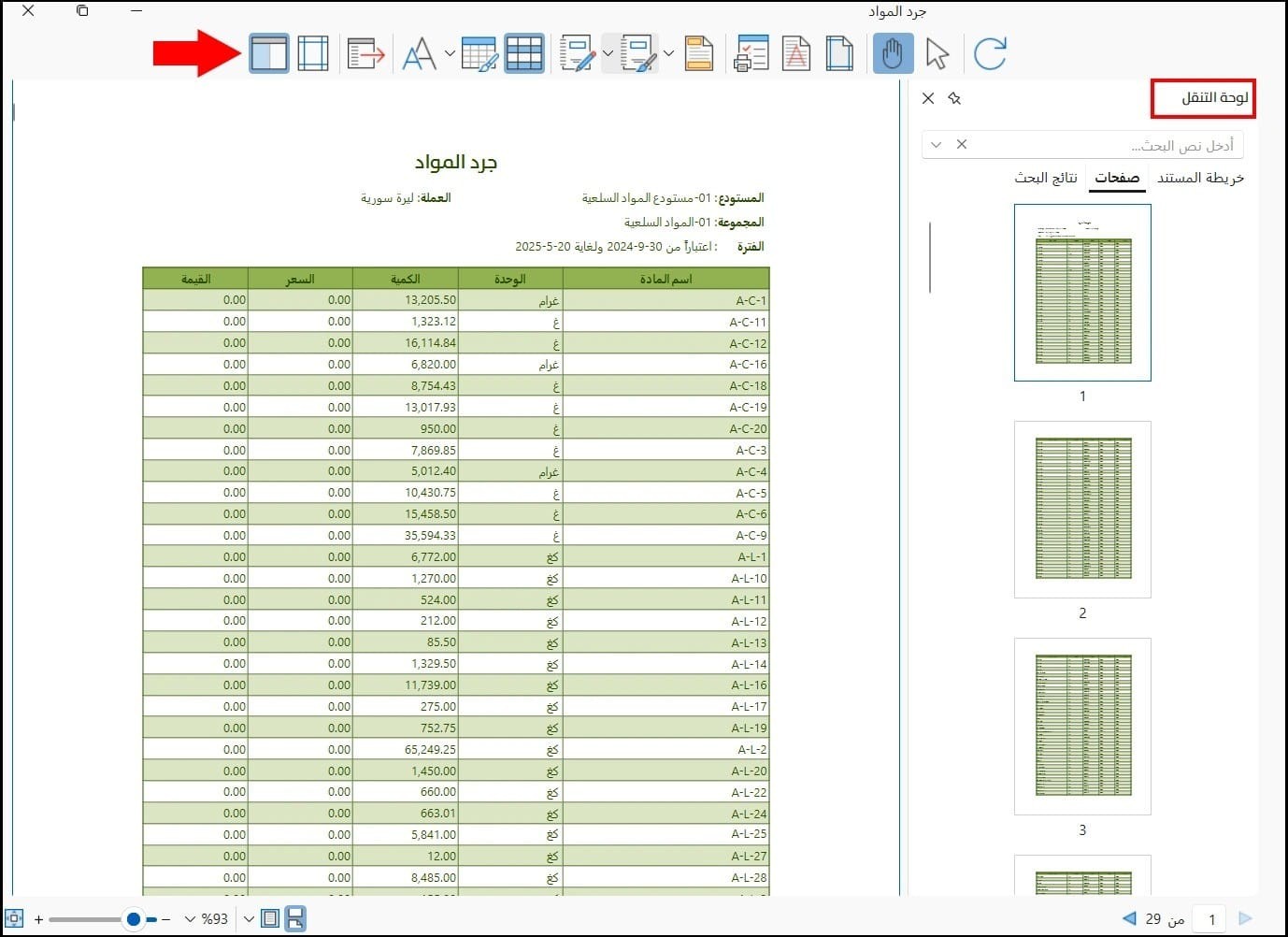Image resolution: width=1288 pixels, height=937 pixels.
Task: Click the zoom slider handle
Action: (134, 919)
